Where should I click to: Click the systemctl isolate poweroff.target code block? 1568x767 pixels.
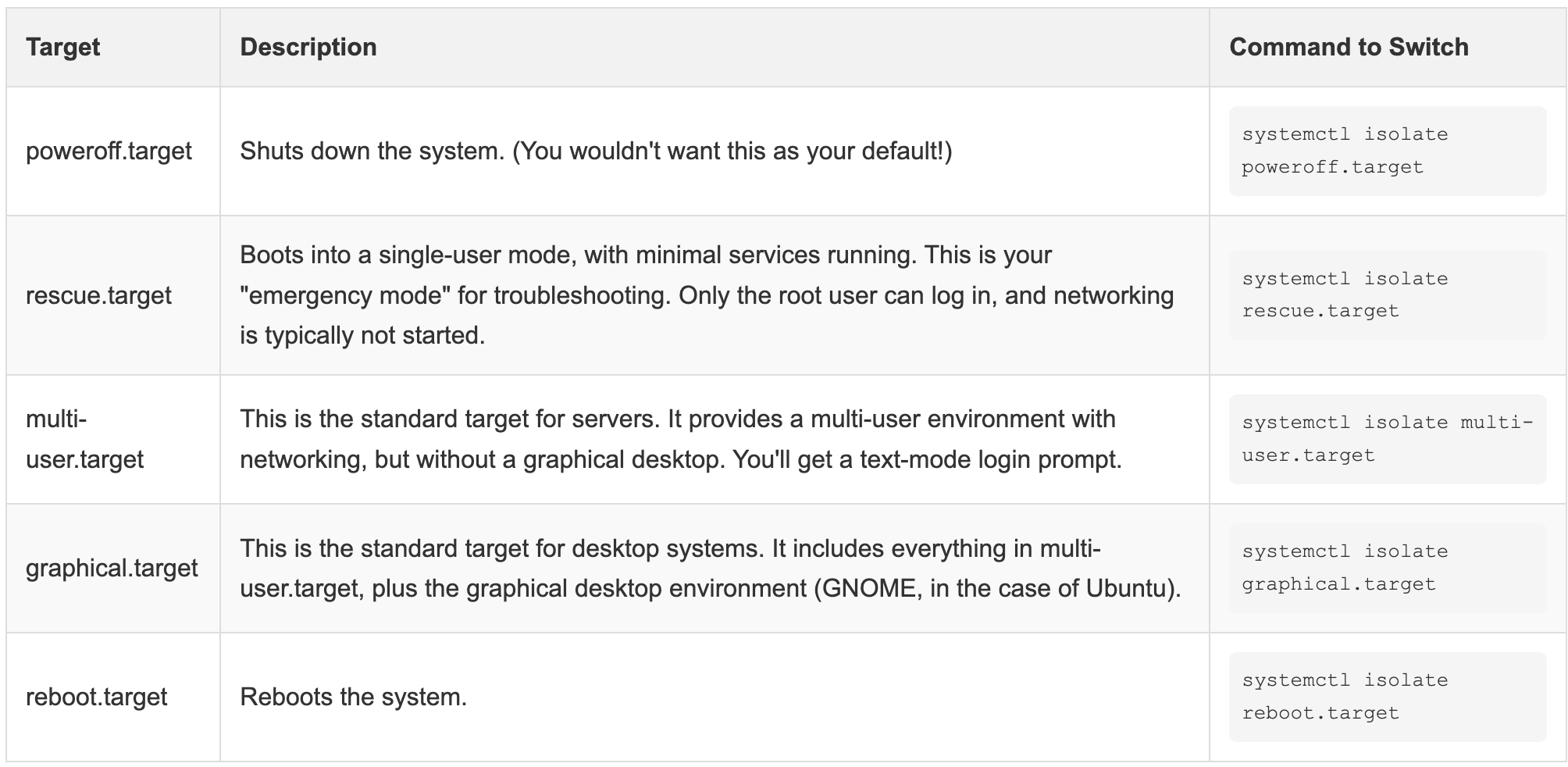pyautogui.click(x=1386, y=151)
